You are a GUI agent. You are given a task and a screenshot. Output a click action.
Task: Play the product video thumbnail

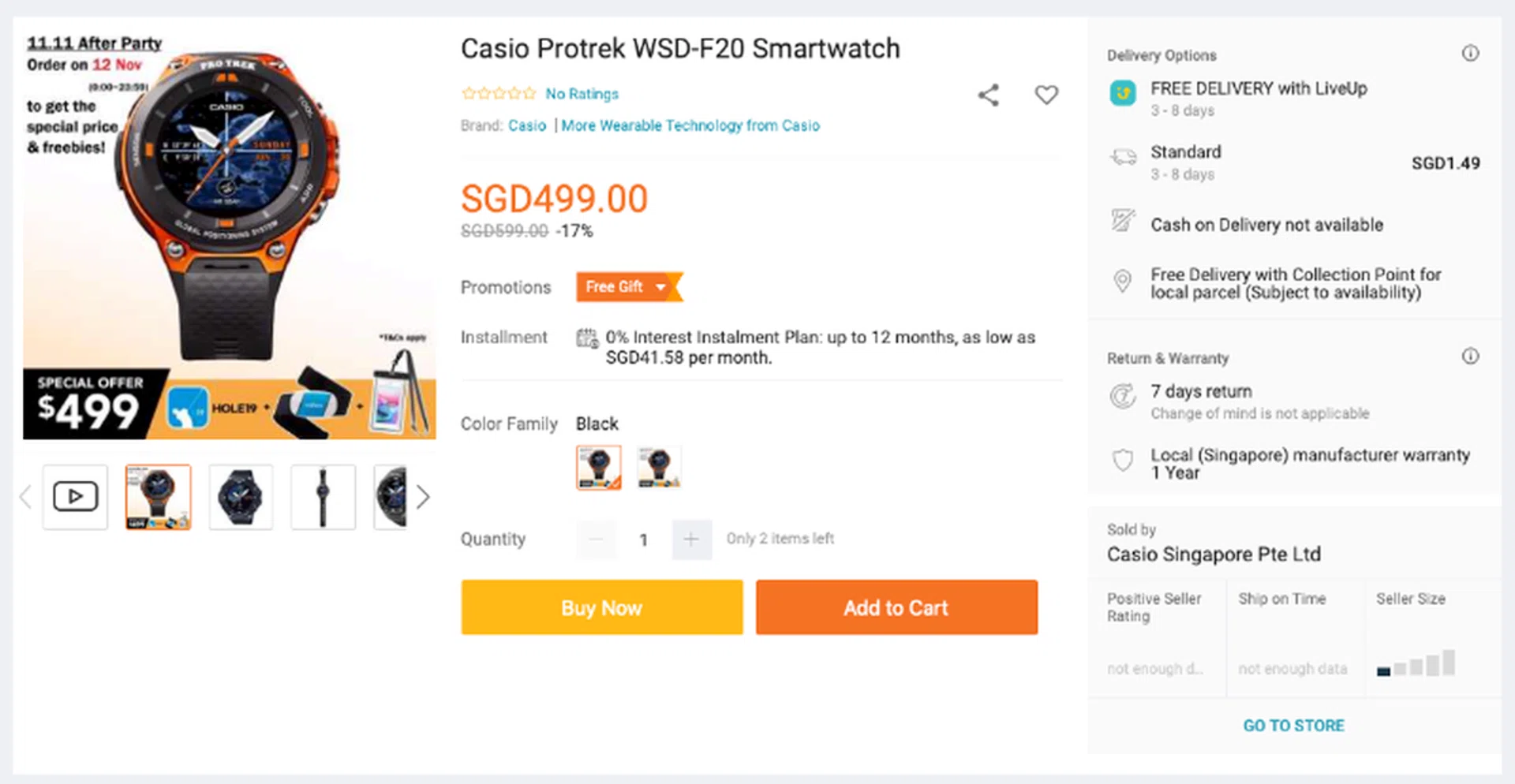tap(75, 497)
